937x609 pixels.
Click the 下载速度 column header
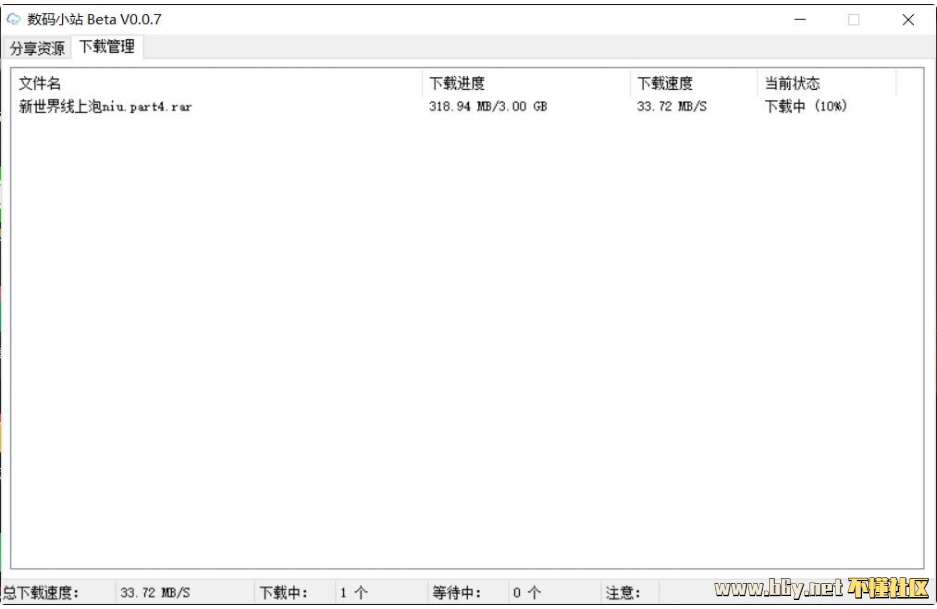[665, 84]
